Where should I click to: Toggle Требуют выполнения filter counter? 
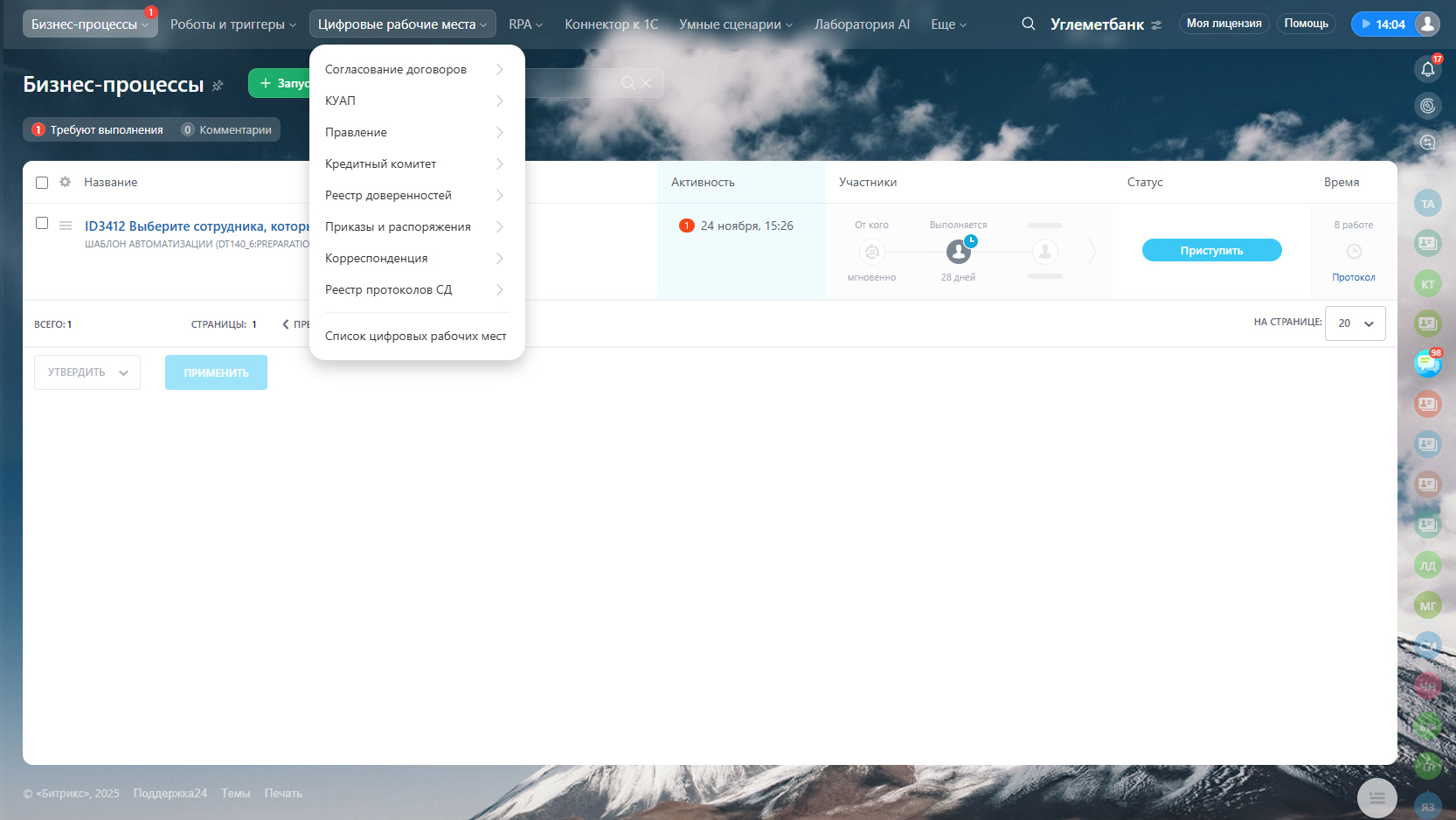click(98, 129)
